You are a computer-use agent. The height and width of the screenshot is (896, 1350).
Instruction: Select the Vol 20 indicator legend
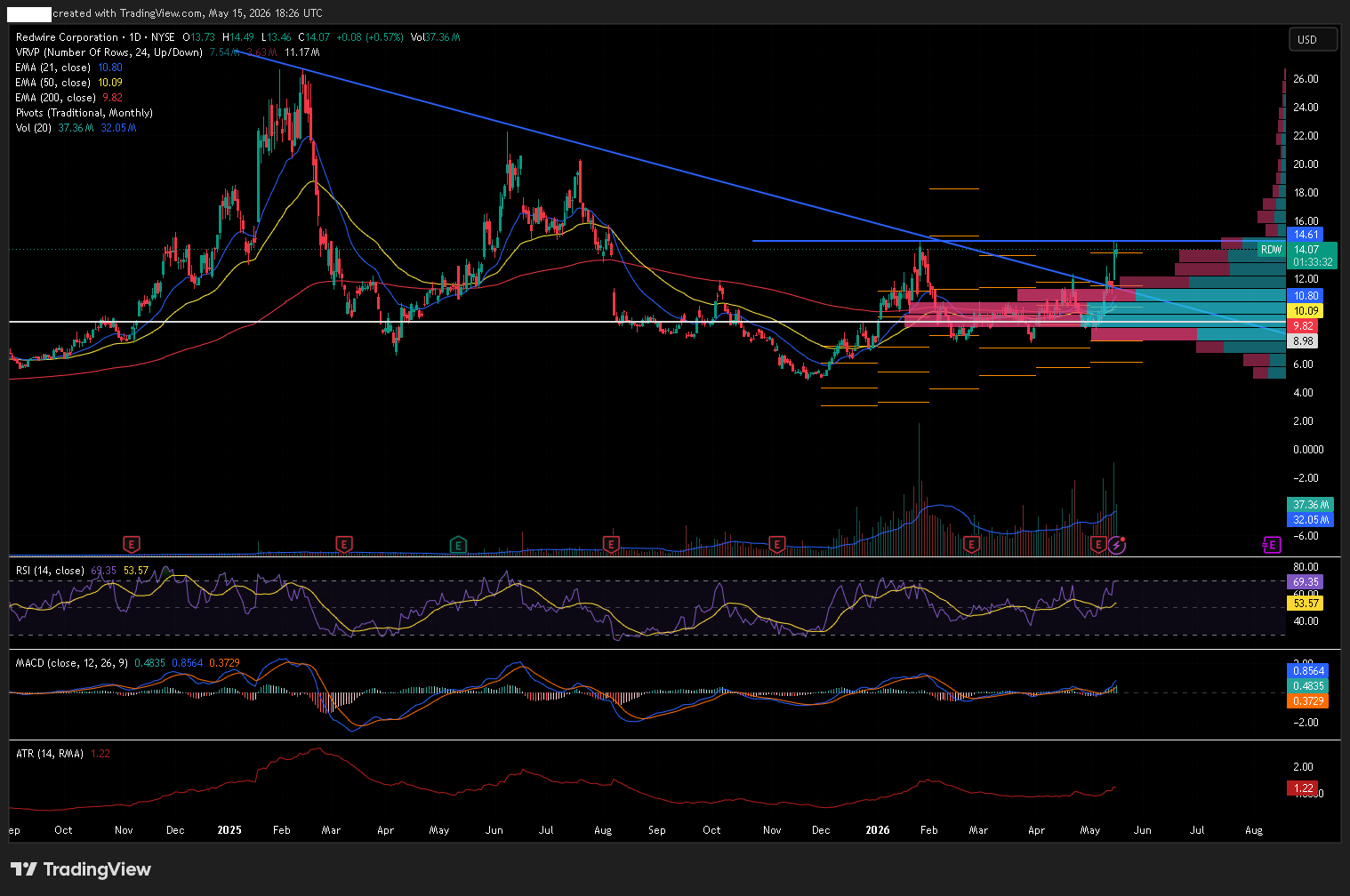34,128
